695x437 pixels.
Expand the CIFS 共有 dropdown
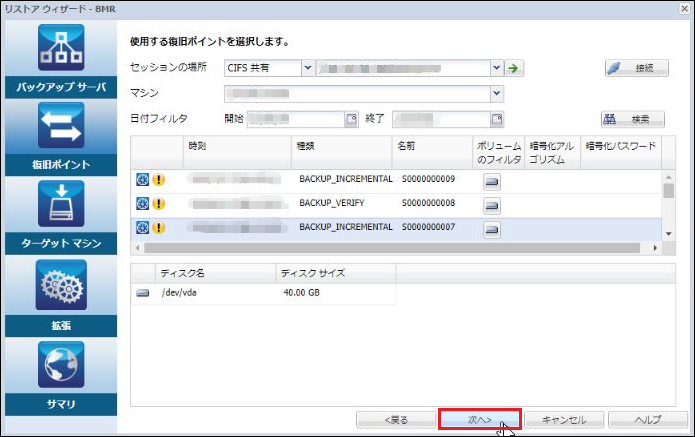click(308, 68)
